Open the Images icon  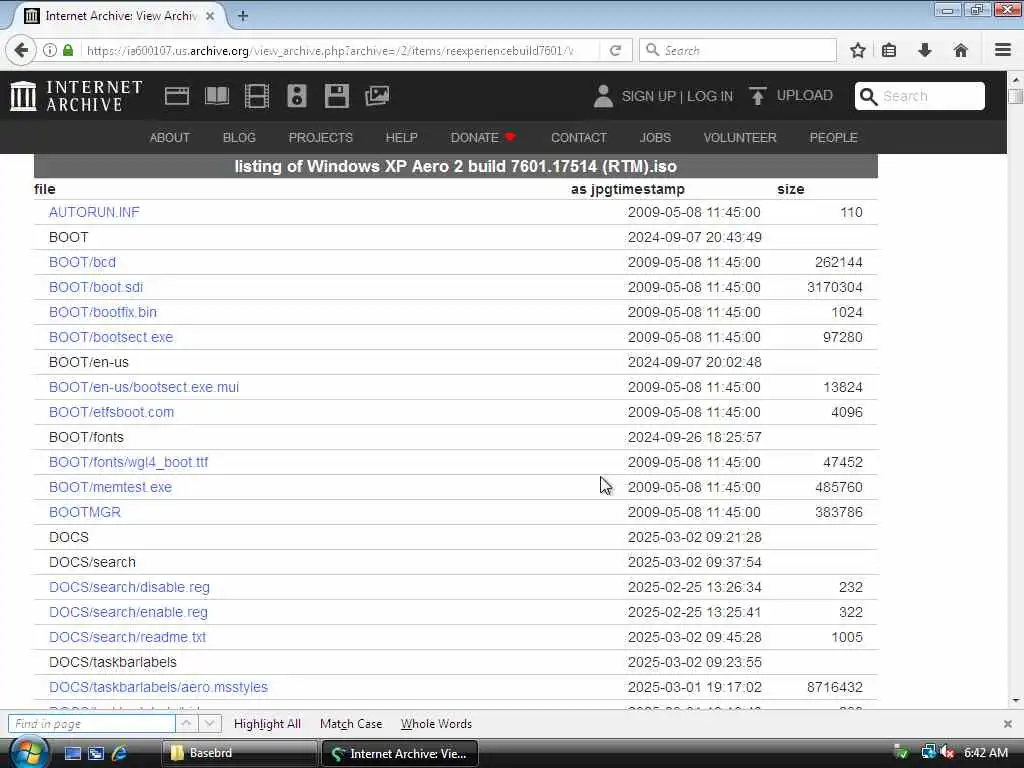tap(377, 96)
